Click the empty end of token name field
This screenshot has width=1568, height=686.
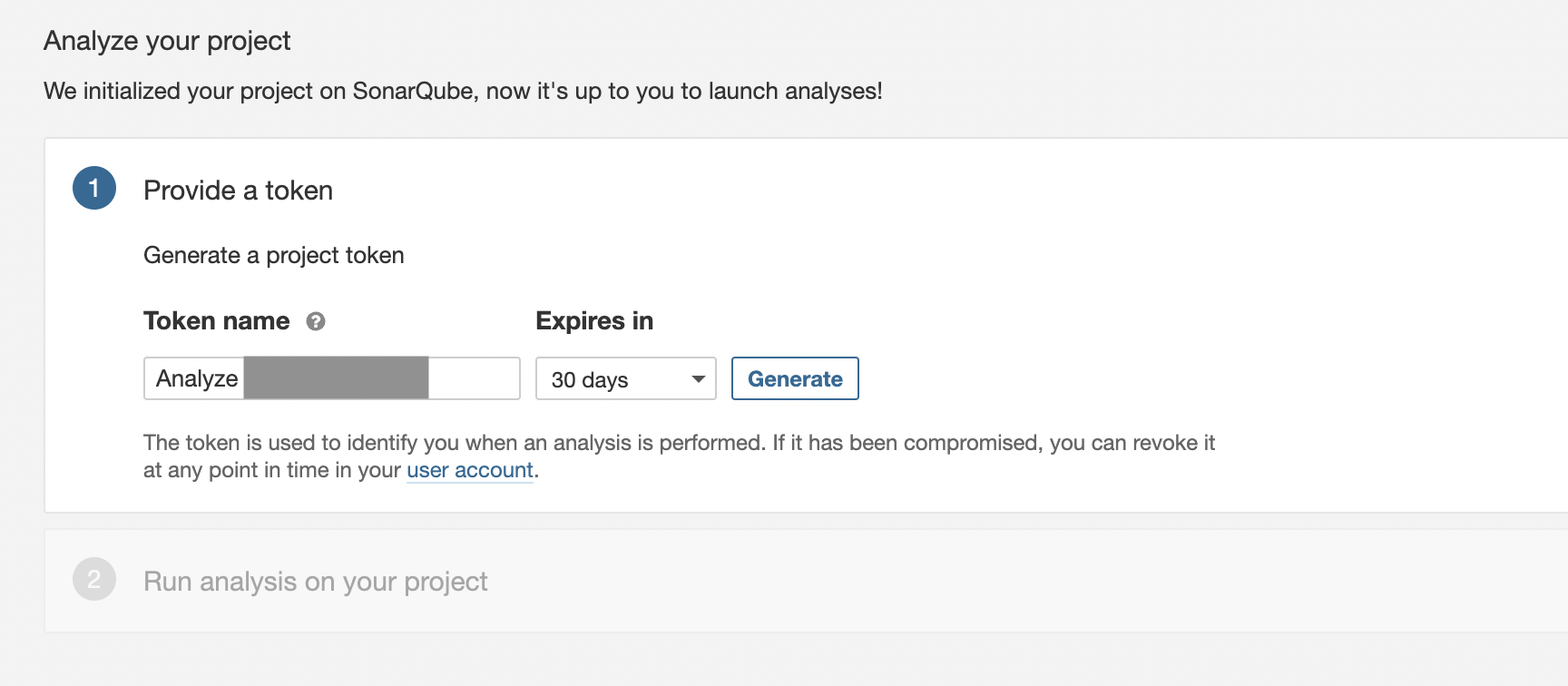(474, 378)
